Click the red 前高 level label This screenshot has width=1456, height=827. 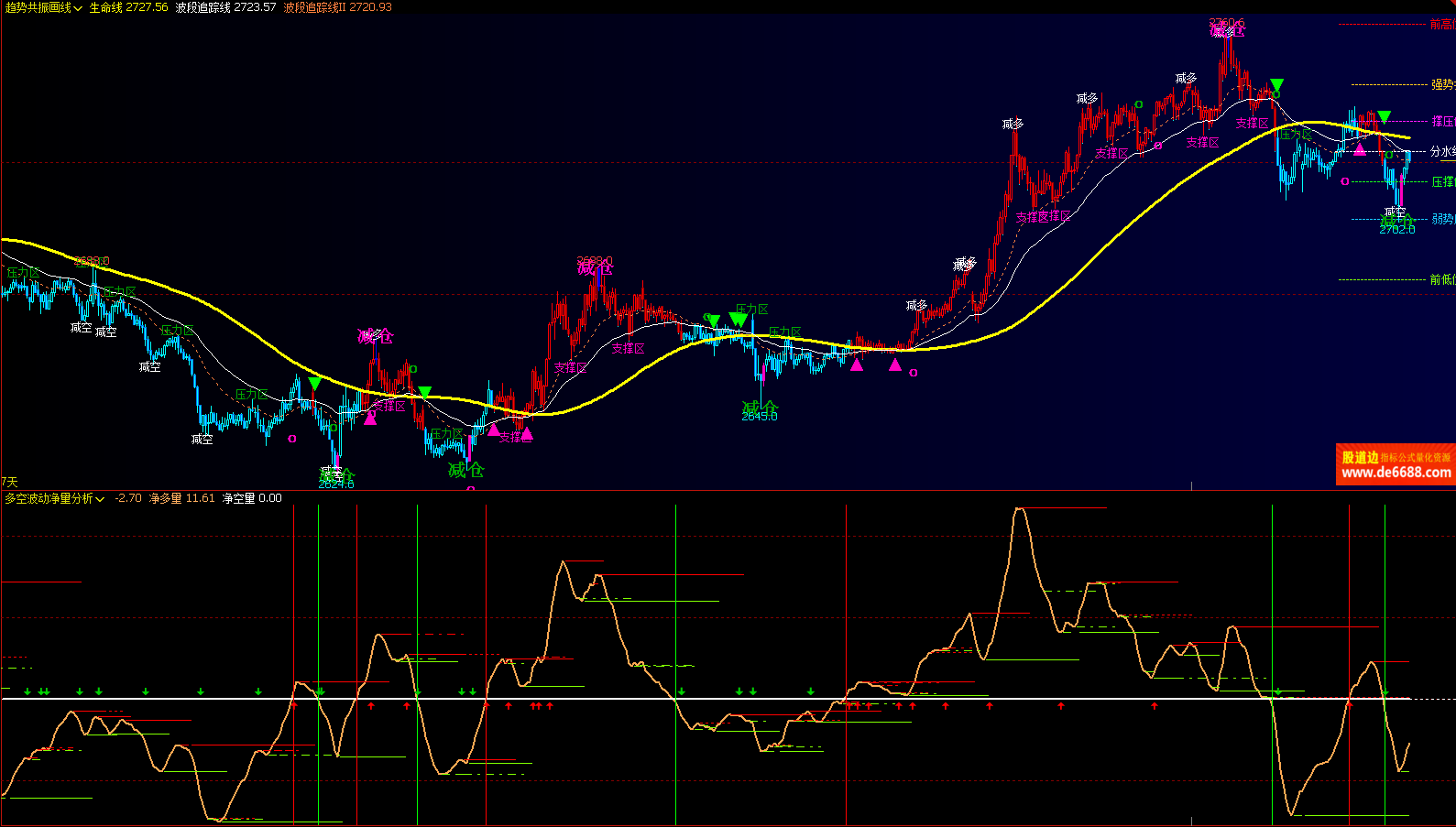1441,25
